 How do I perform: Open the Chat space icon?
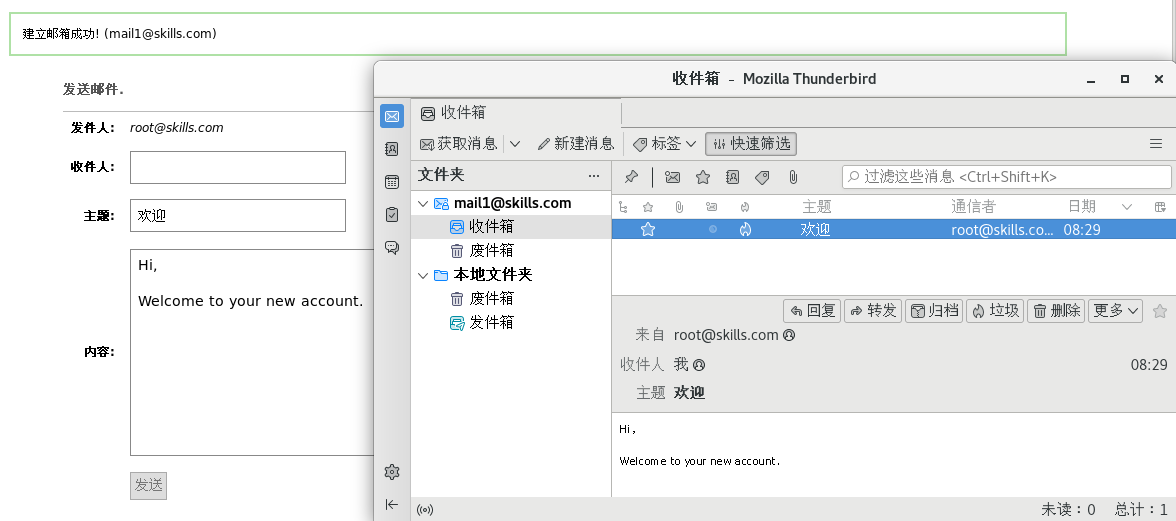[392, 247]
